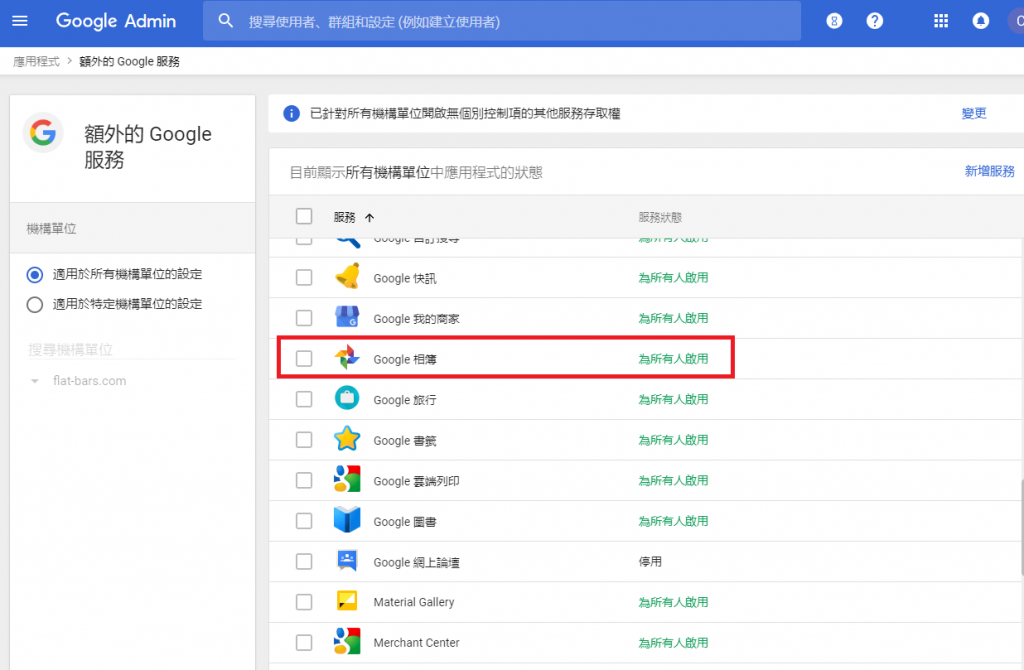
Task: Click the Google Admin logo
Action: tap(116, 21)
